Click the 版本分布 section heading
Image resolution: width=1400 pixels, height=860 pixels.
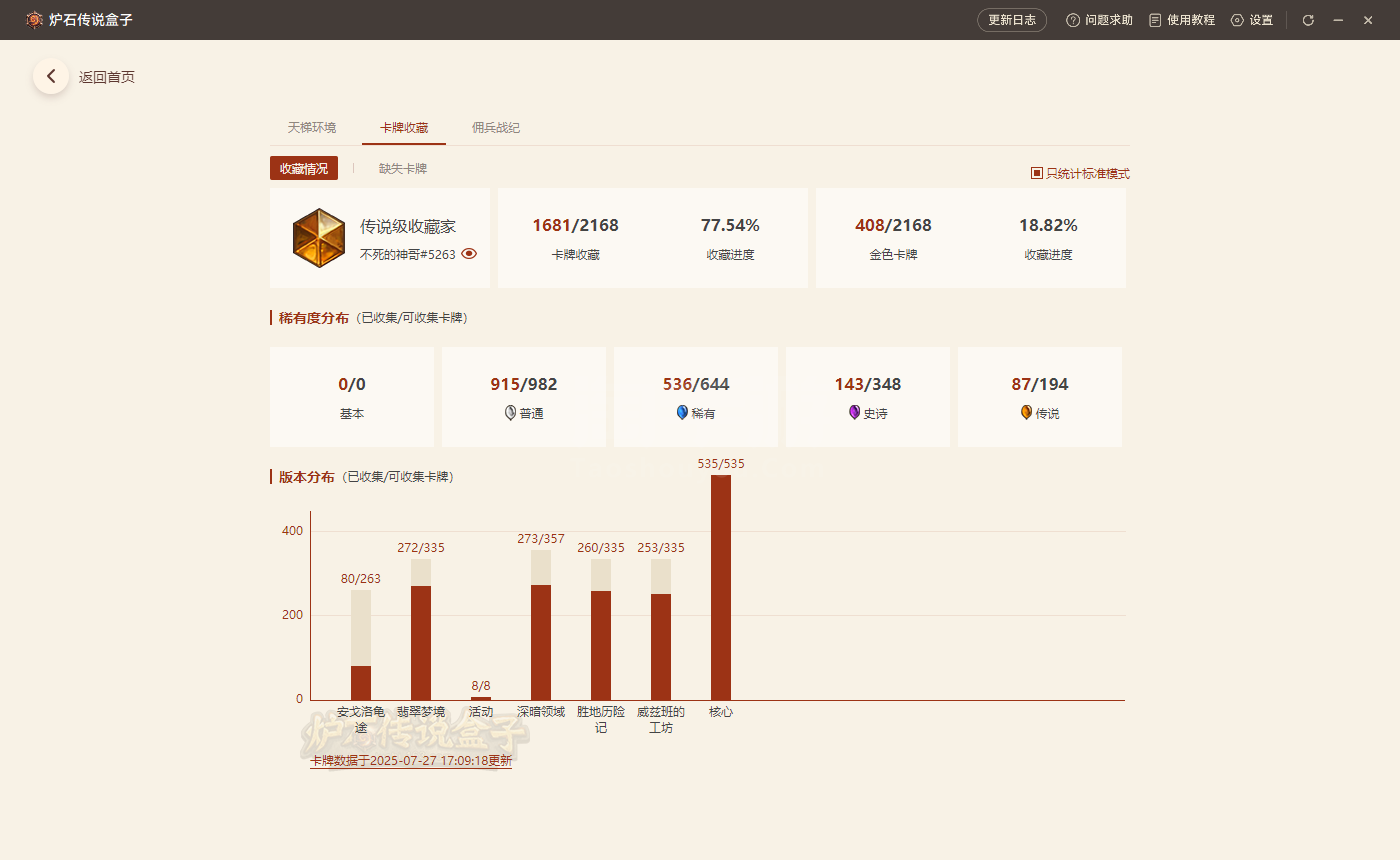(307, 477)
